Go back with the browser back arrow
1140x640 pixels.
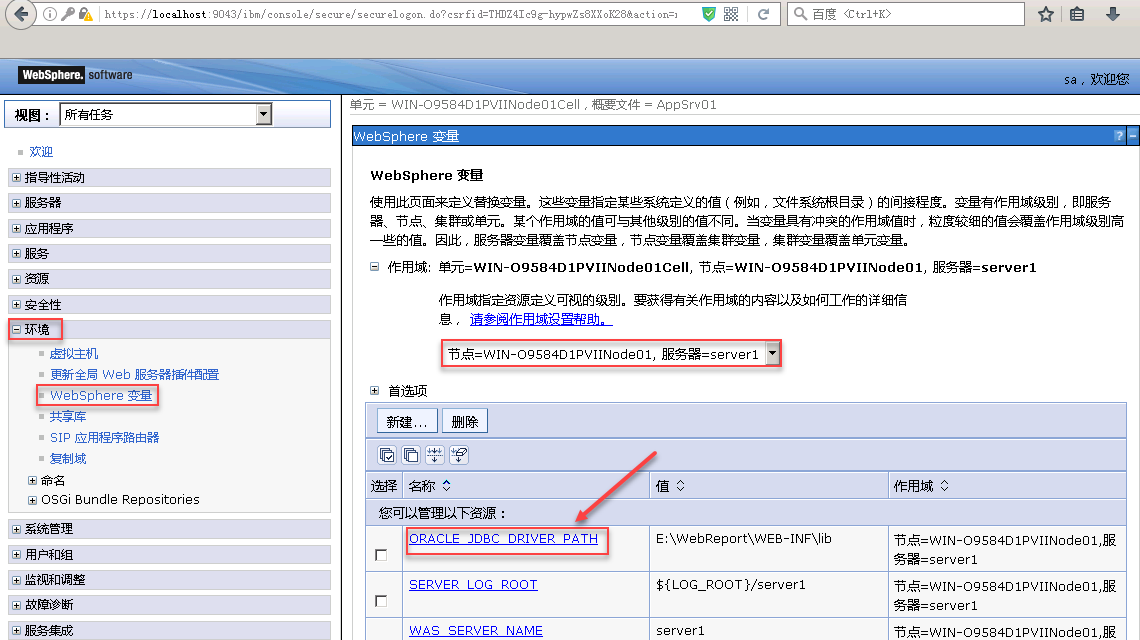tap(21, 14)
